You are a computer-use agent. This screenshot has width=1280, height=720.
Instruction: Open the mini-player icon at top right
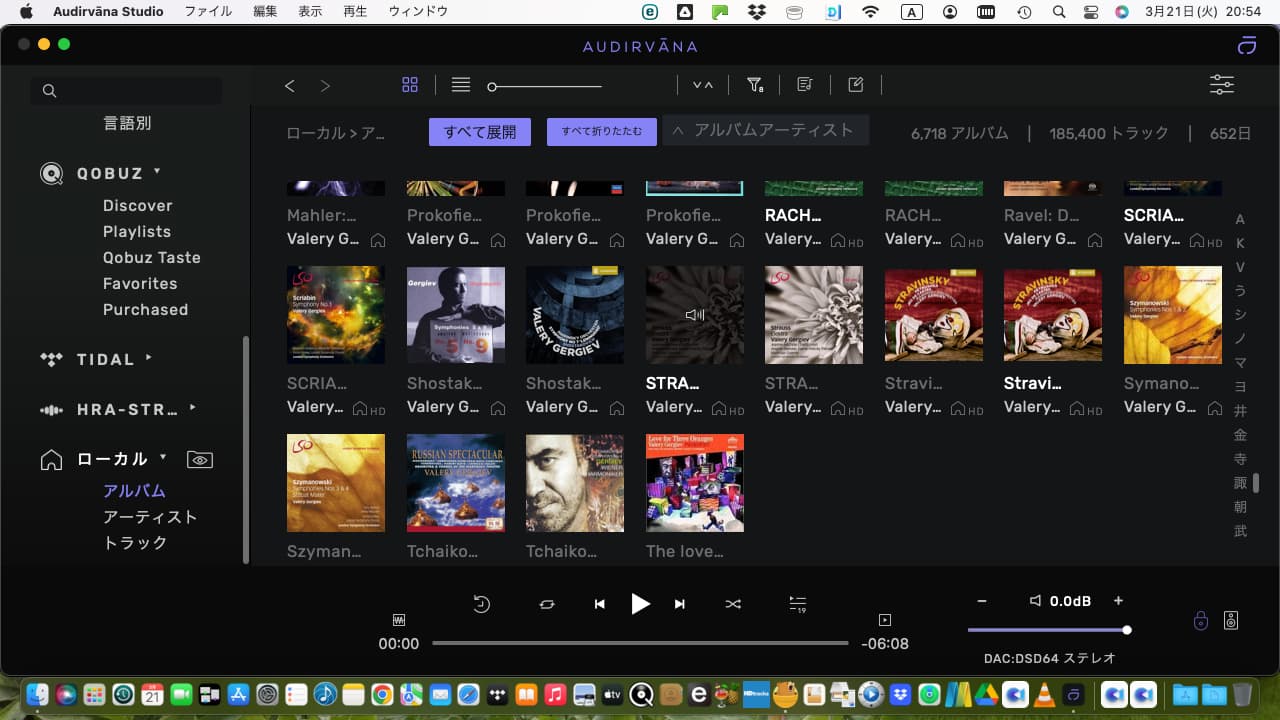click(x=1246, y=45)
